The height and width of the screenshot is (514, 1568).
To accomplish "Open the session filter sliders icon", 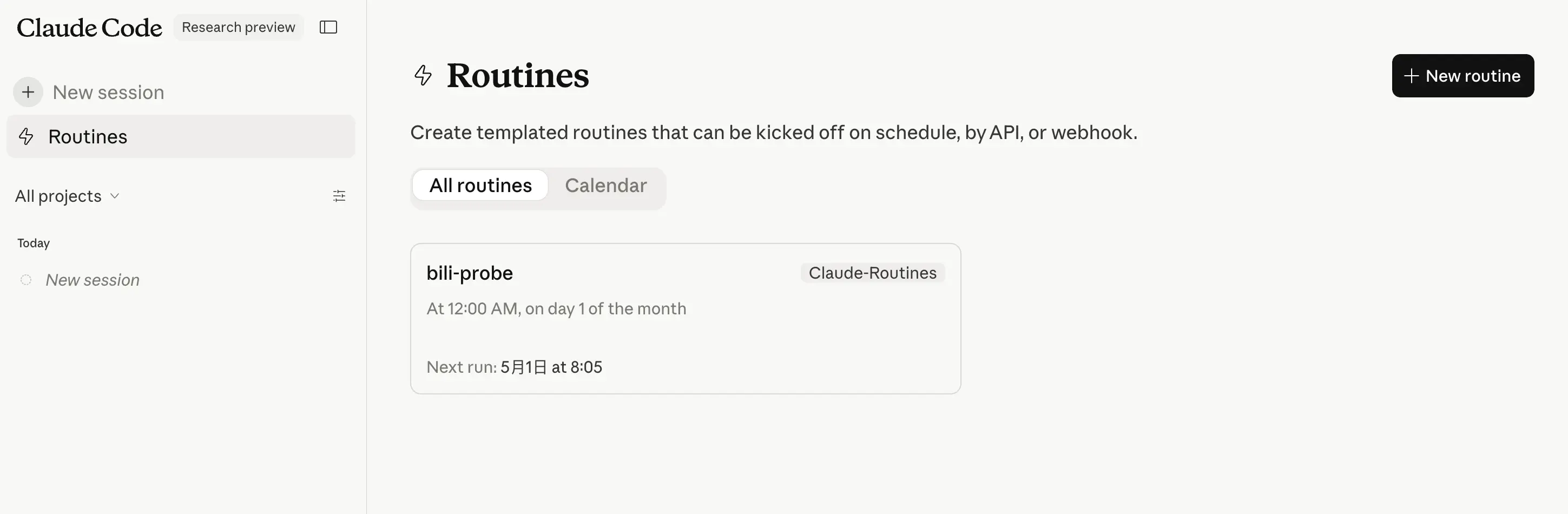I will click(339, 195).
